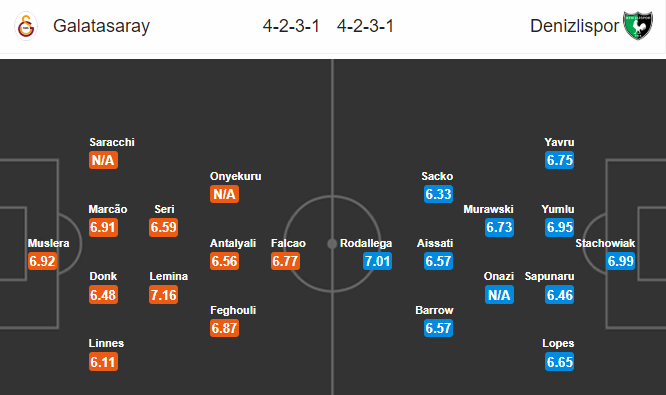Select Muslera's 6.92 rating badge
Viewport: 666px width, 395px height.
pos(42,261)
